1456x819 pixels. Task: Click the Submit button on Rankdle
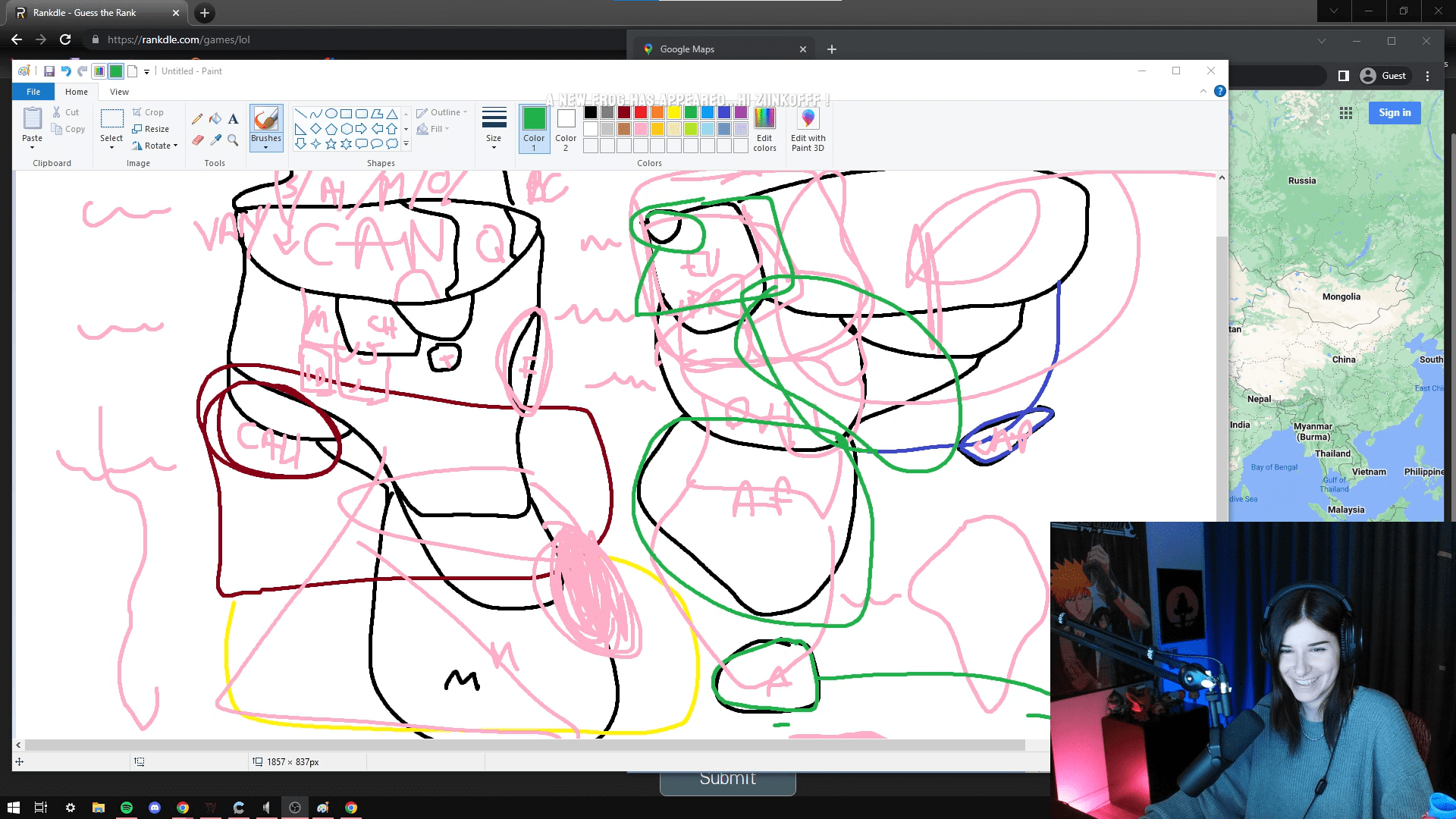(727, 783)
